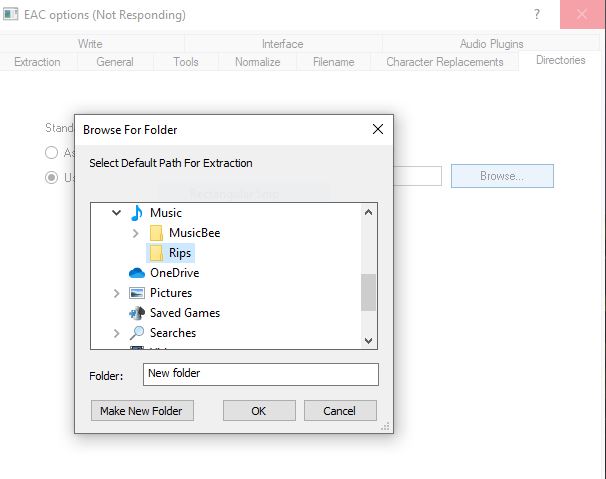Select the second, checked radio button in EAC options

click(51, 178)
